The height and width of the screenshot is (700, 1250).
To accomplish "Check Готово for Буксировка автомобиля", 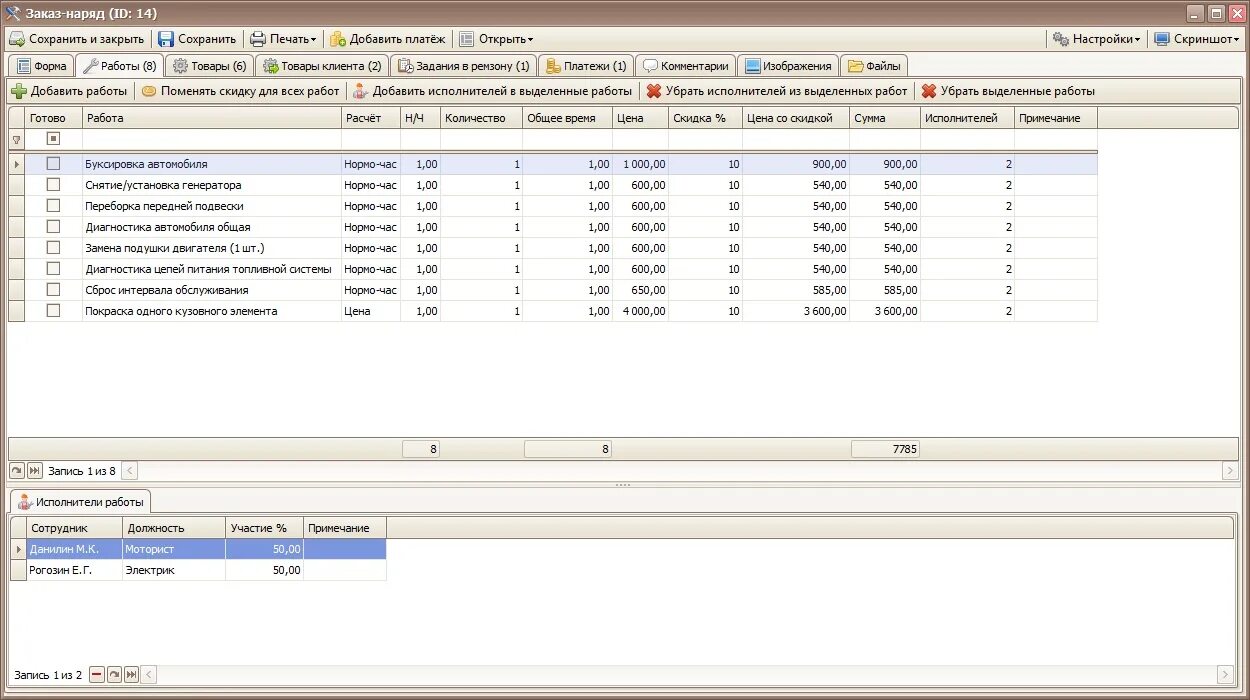I will point(54,163).
